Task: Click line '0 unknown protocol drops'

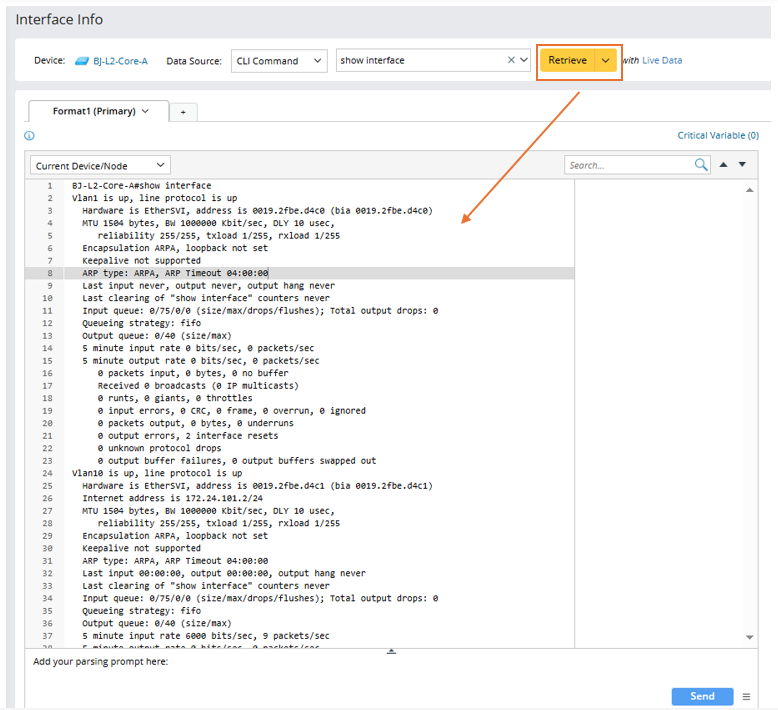Action: coord(159,448)
